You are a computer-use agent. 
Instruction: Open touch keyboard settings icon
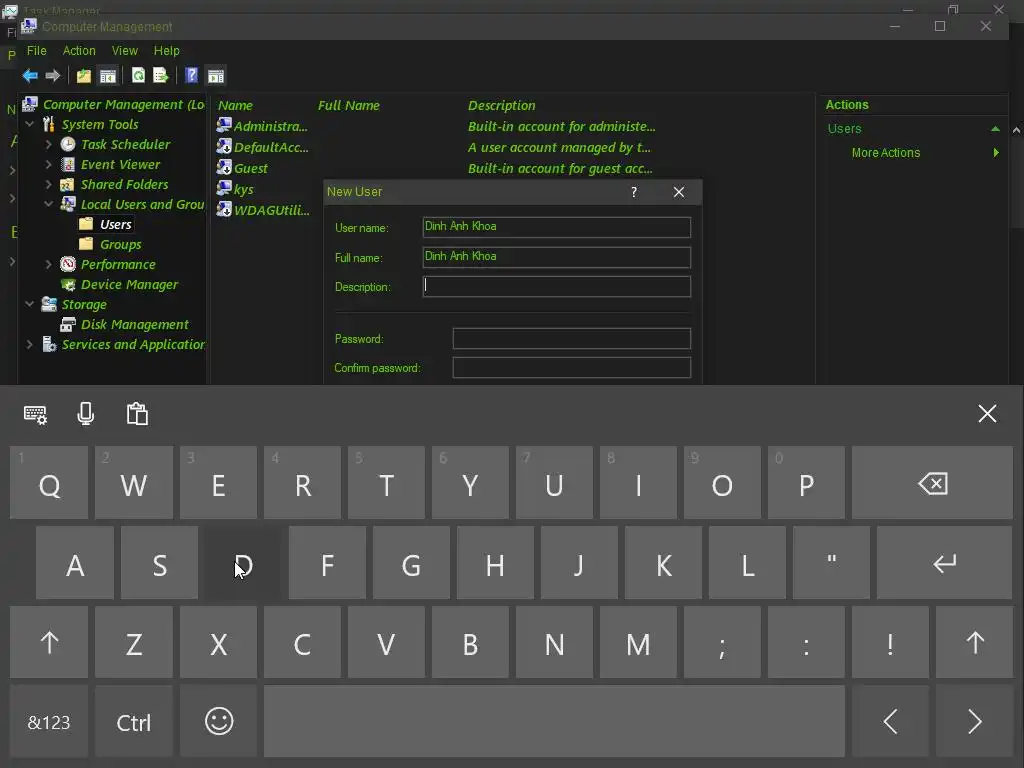[35, 414]
